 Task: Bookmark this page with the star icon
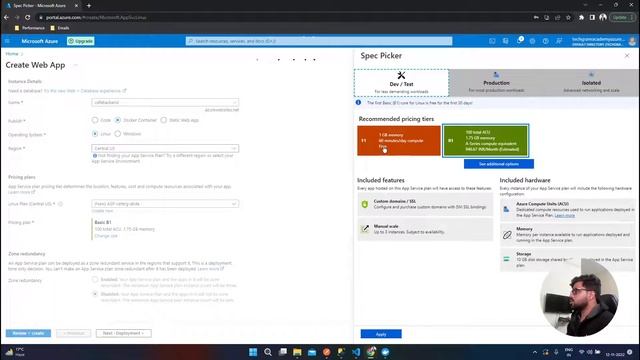568,18
